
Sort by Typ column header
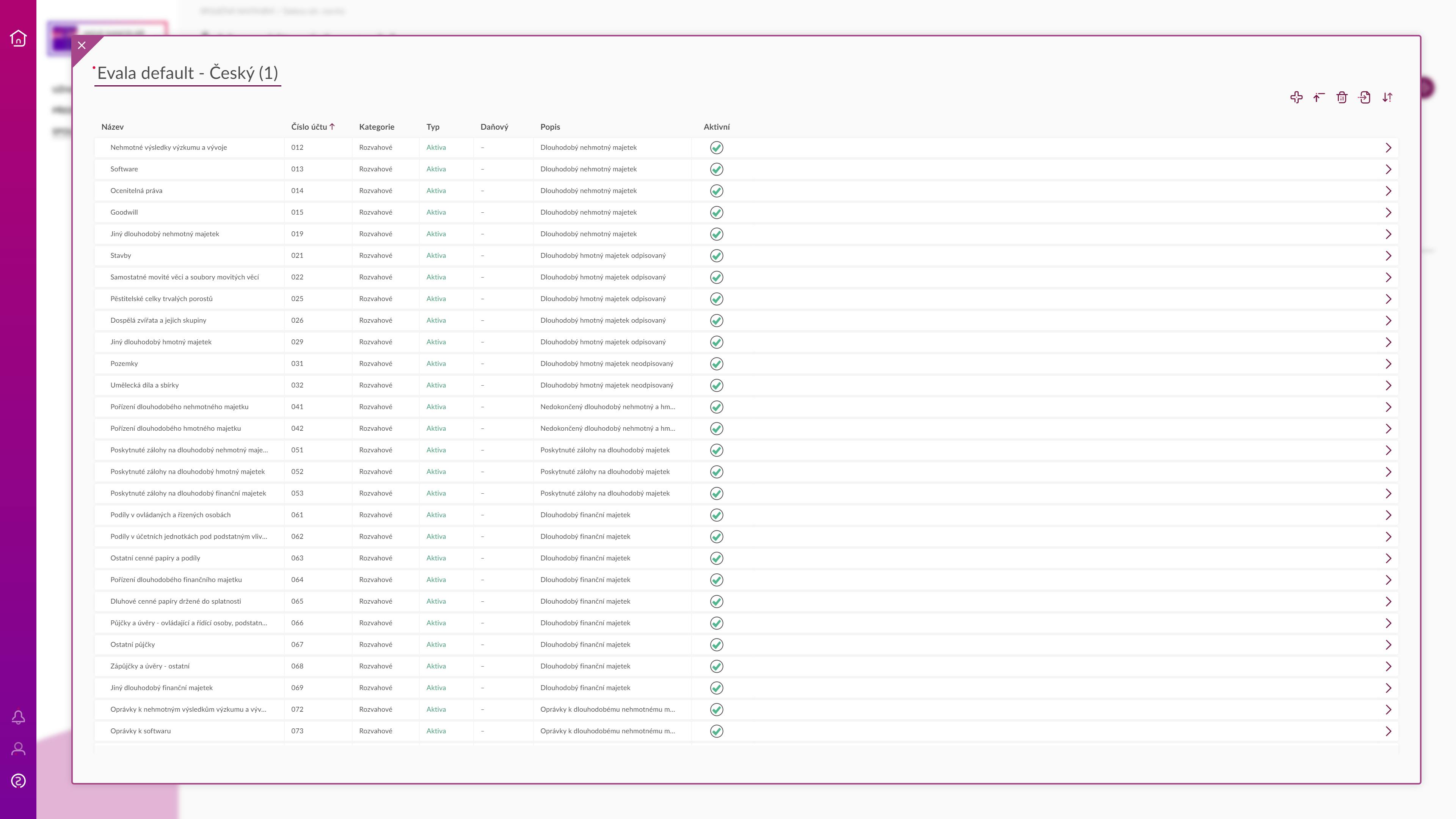point(433,127)
